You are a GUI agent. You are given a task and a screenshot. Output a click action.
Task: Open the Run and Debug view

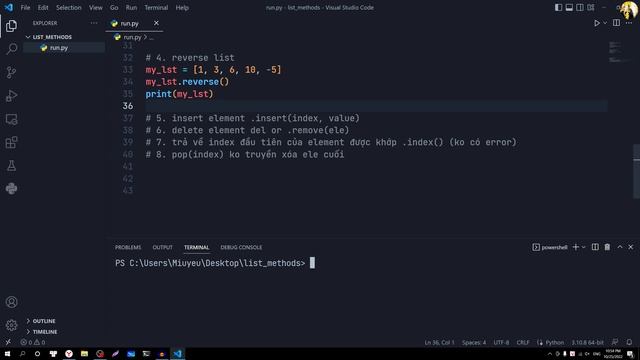[11, 96]
